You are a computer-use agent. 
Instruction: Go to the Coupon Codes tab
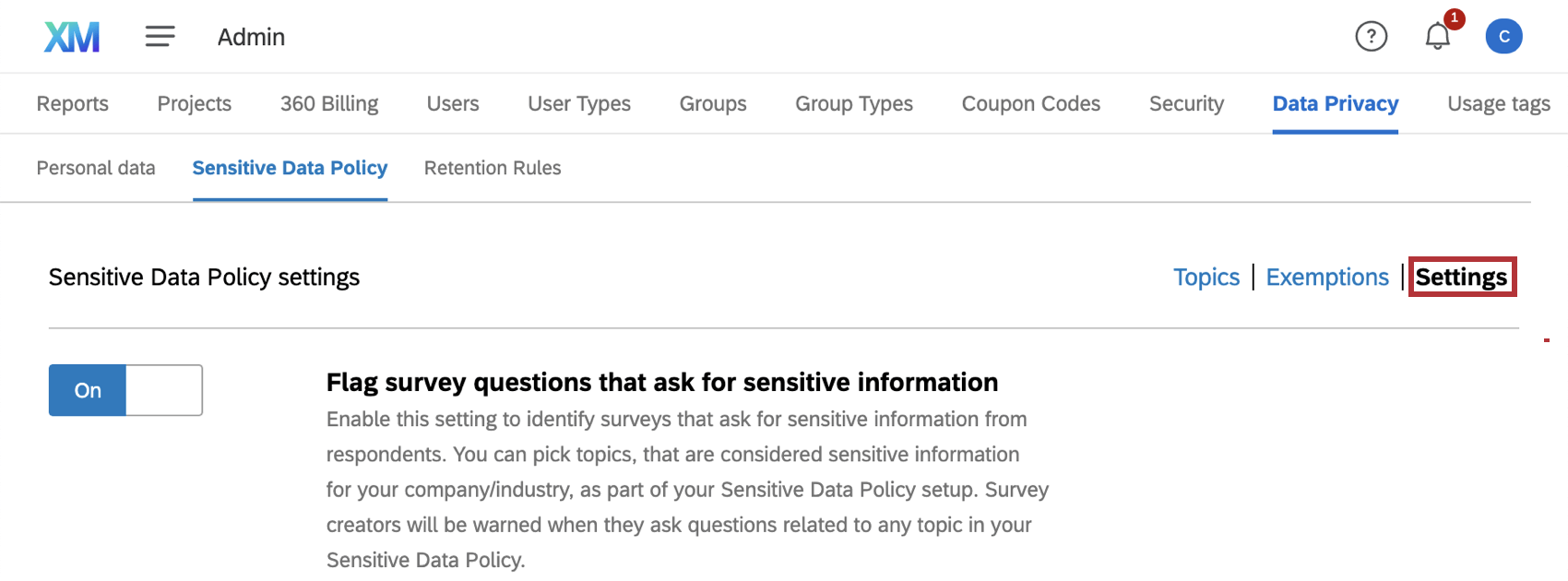(1031, 104)
